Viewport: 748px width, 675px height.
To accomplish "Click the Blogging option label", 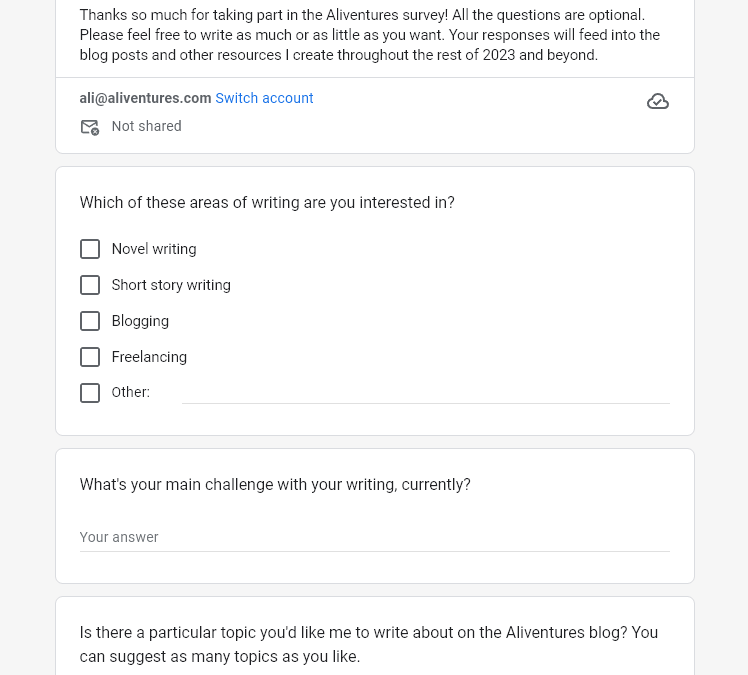I will [140, 321].
